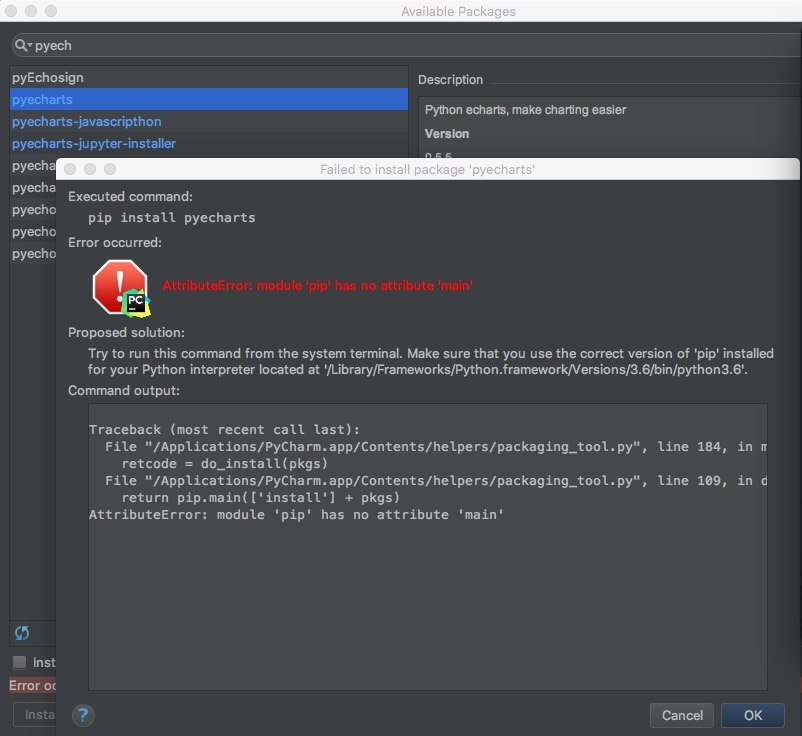Click the pyech search field
The image size is (802, 736).
[x=409, y=46]
